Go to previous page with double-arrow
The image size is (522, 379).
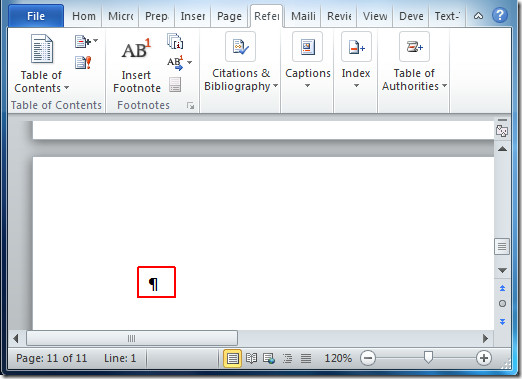point(502,288)
